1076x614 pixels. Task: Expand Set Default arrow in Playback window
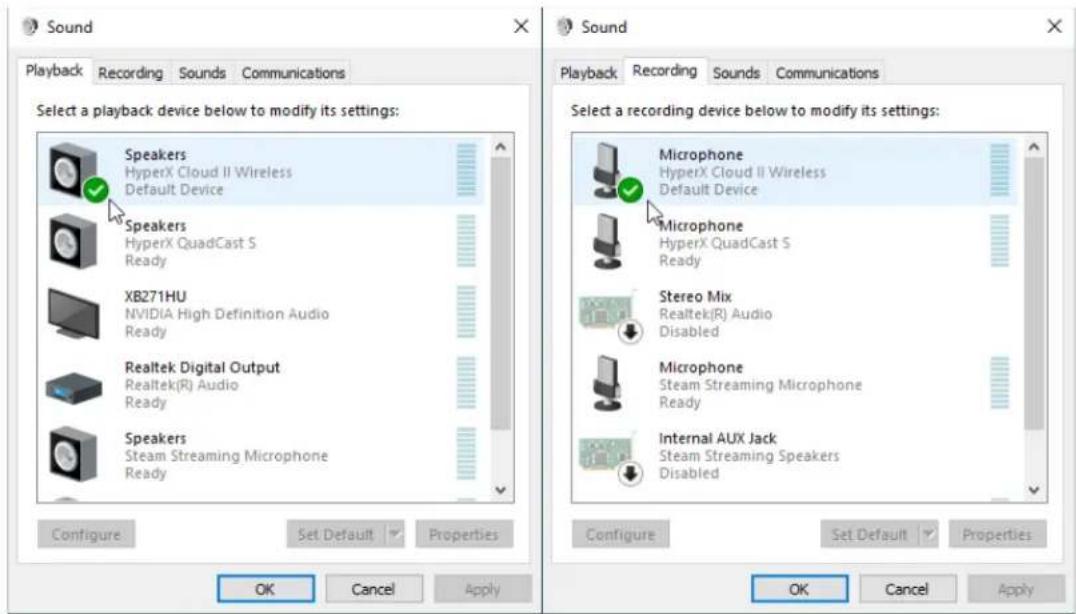395,534
